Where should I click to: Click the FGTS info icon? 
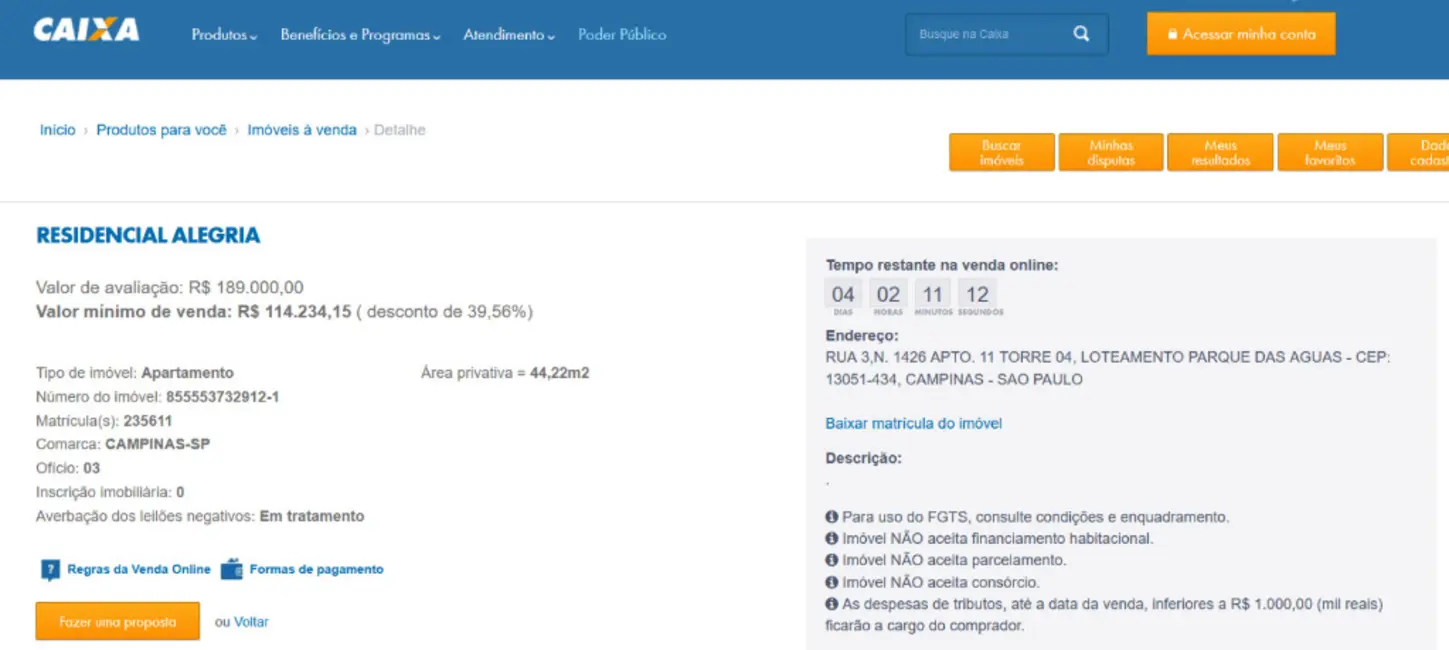[831, 517]
